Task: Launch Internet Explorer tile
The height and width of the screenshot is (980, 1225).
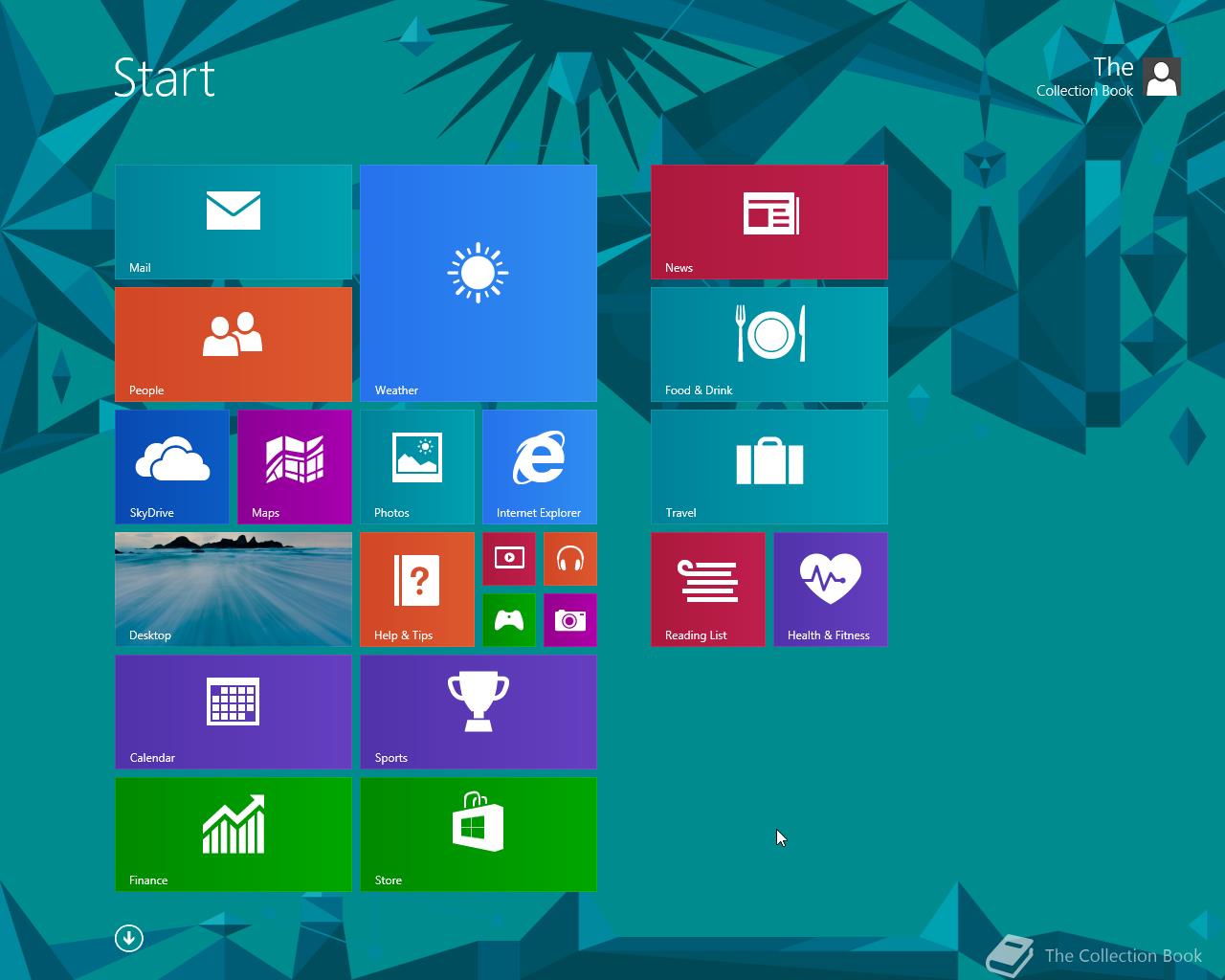Action: [x=540, y=467]
